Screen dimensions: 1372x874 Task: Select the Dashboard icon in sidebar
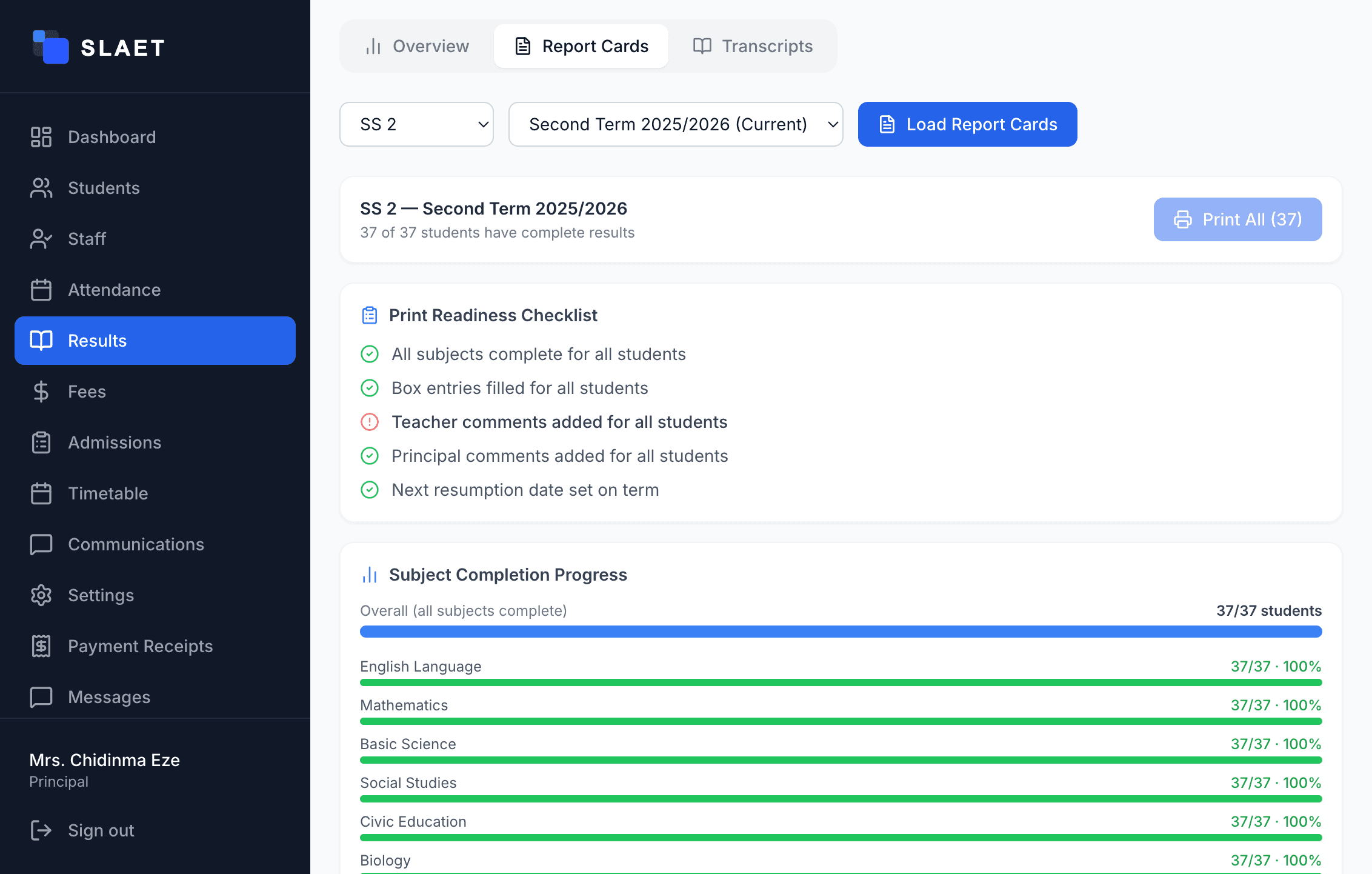(41, 137)
